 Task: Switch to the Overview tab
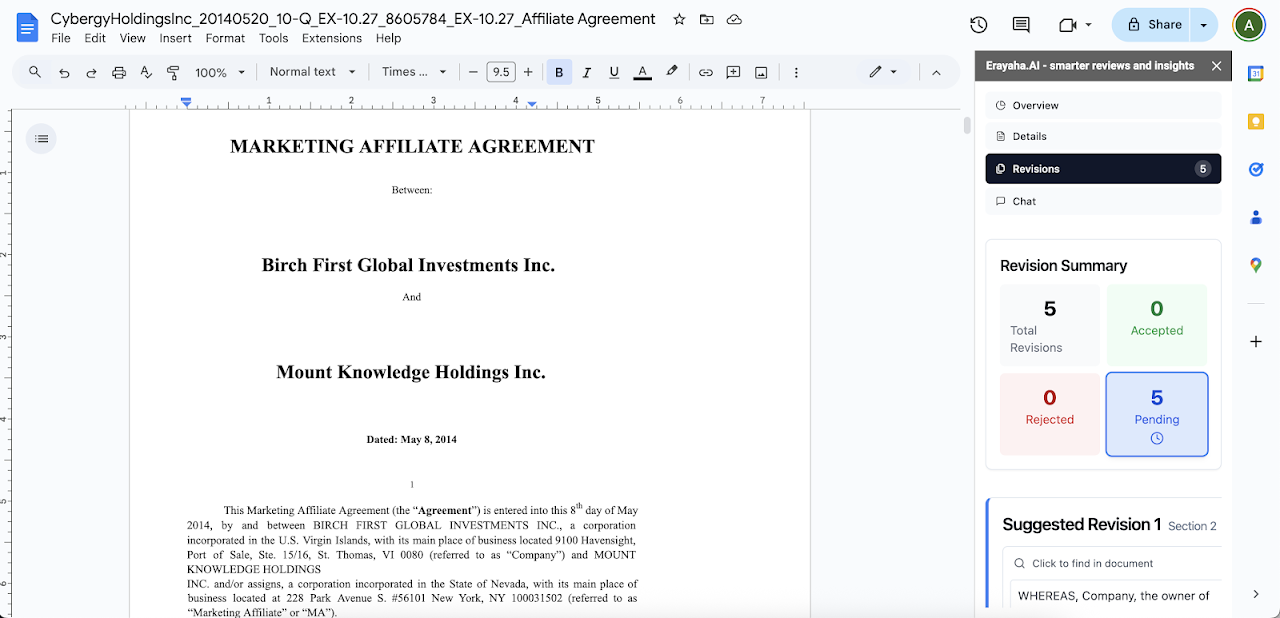1103,105
